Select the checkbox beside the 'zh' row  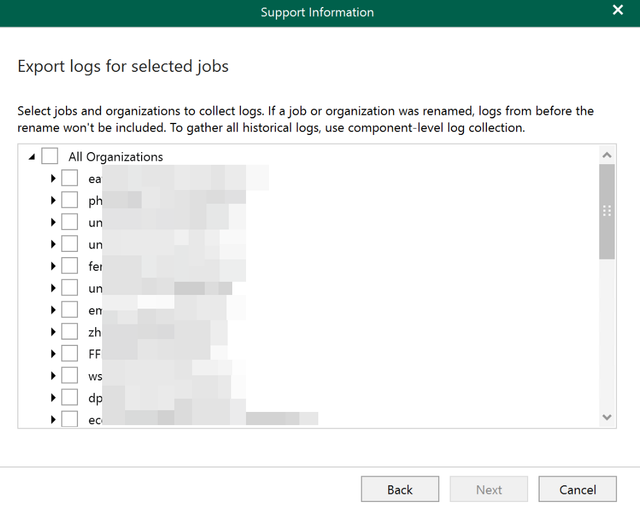69,331
